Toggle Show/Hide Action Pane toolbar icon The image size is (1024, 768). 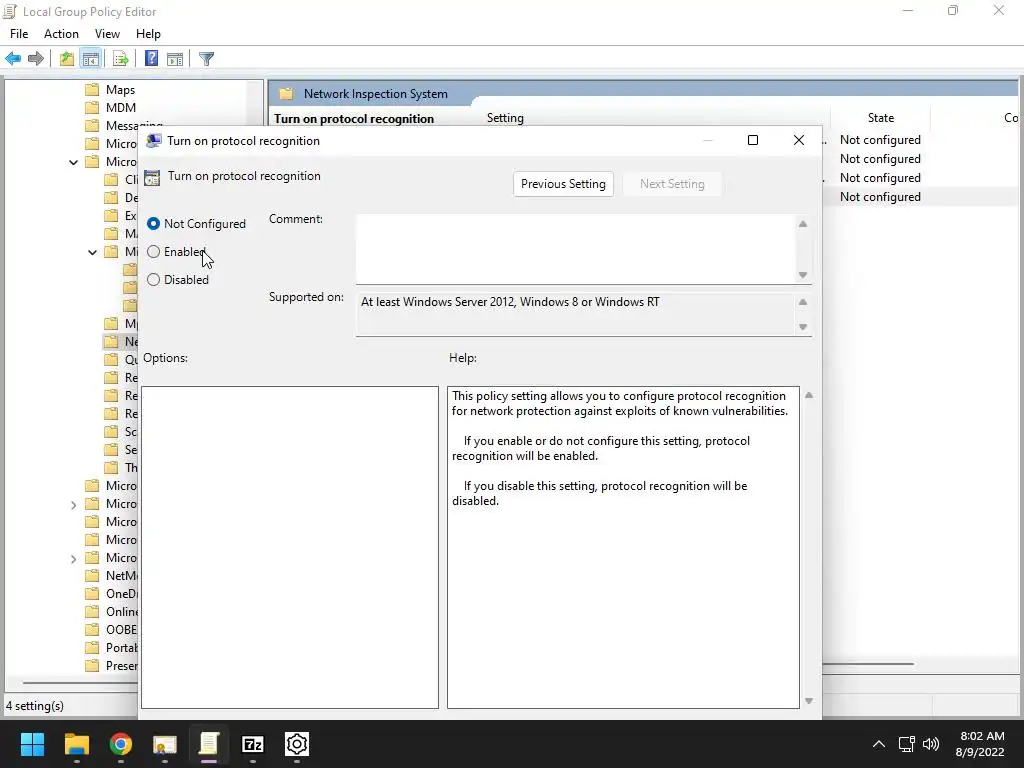[x=175, y=59]
